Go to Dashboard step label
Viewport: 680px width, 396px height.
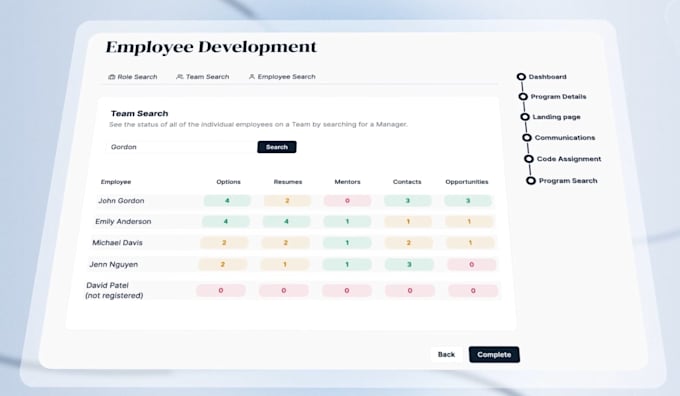tap(547, 77)
